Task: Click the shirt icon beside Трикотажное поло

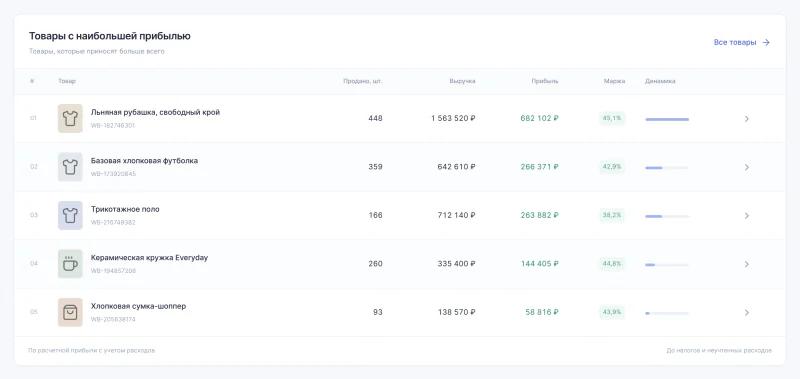Action: pos(70,215)
